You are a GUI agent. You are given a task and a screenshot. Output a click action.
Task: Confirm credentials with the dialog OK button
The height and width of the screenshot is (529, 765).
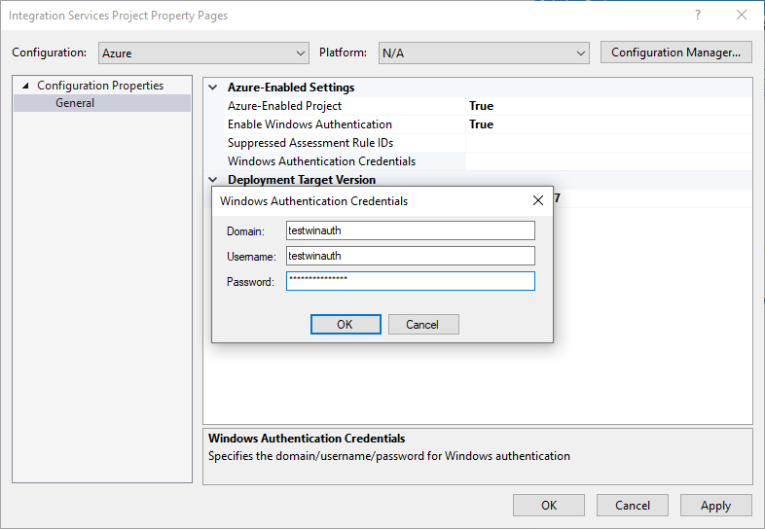pyautogui.click(x=345, y=325)
